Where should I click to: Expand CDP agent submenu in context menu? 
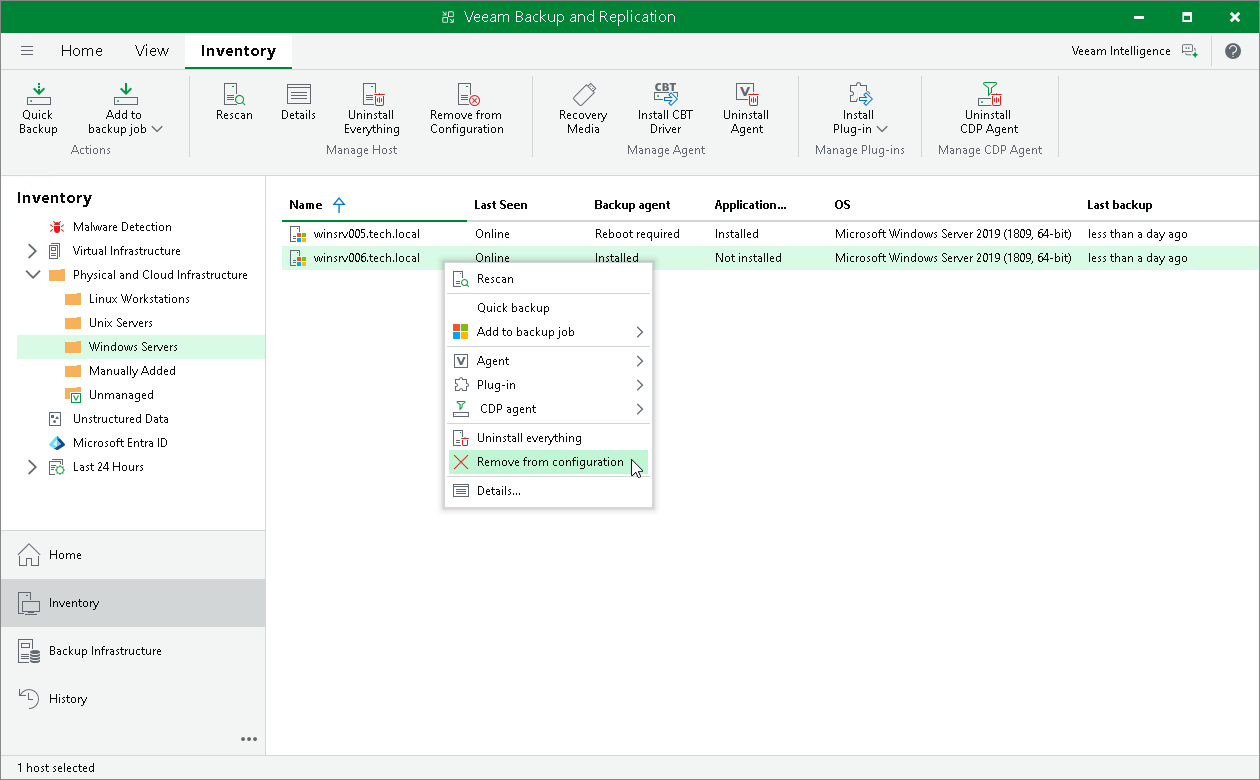point(639,409)
